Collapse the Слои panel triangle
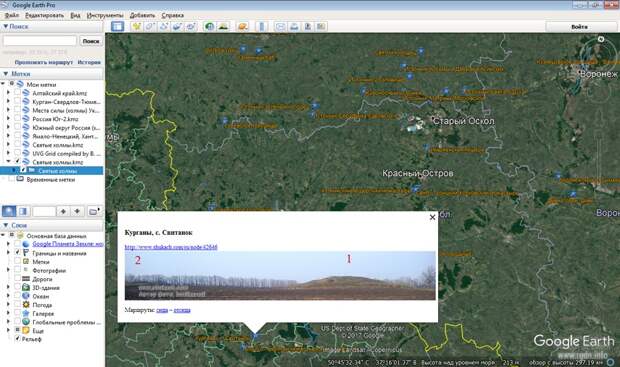The width and height of the screenshot is (620, 367). [5, 225]
